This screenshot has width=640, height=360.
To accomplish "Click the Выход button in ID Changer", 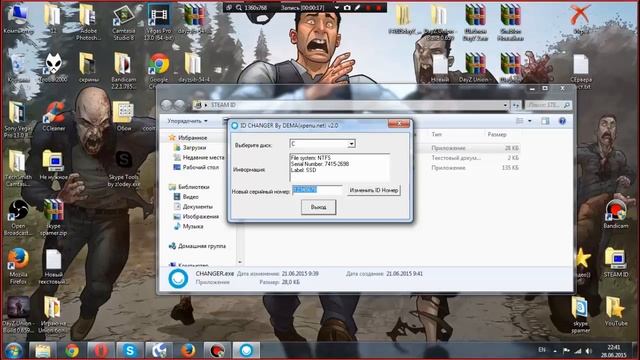I will (x=318, y=207).
